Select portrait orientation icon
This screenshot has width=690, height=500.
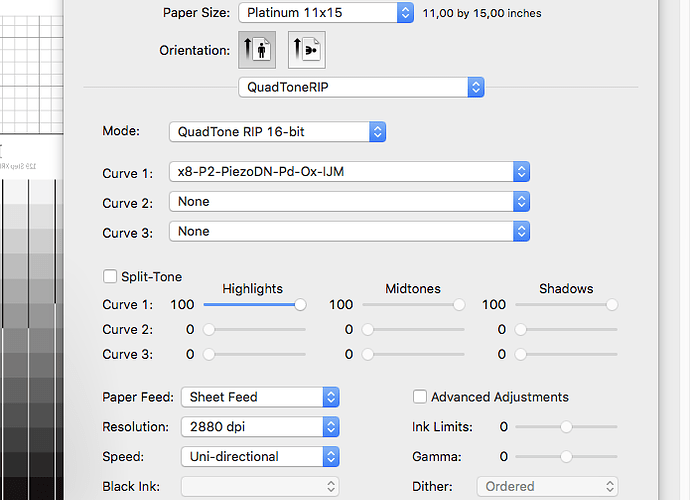point(257,50)
